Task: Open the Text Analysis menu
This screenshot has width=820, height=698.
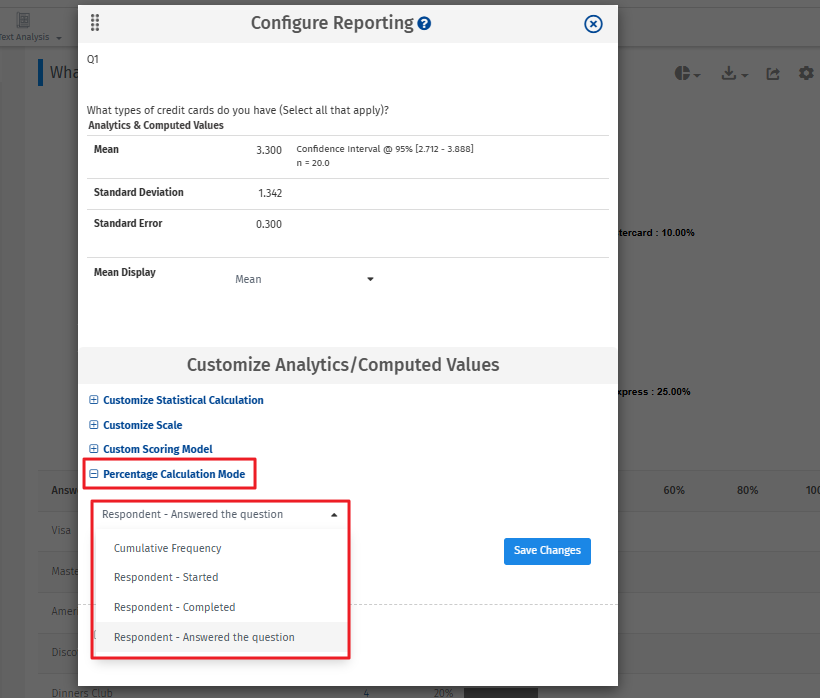Action: (24, 35)
